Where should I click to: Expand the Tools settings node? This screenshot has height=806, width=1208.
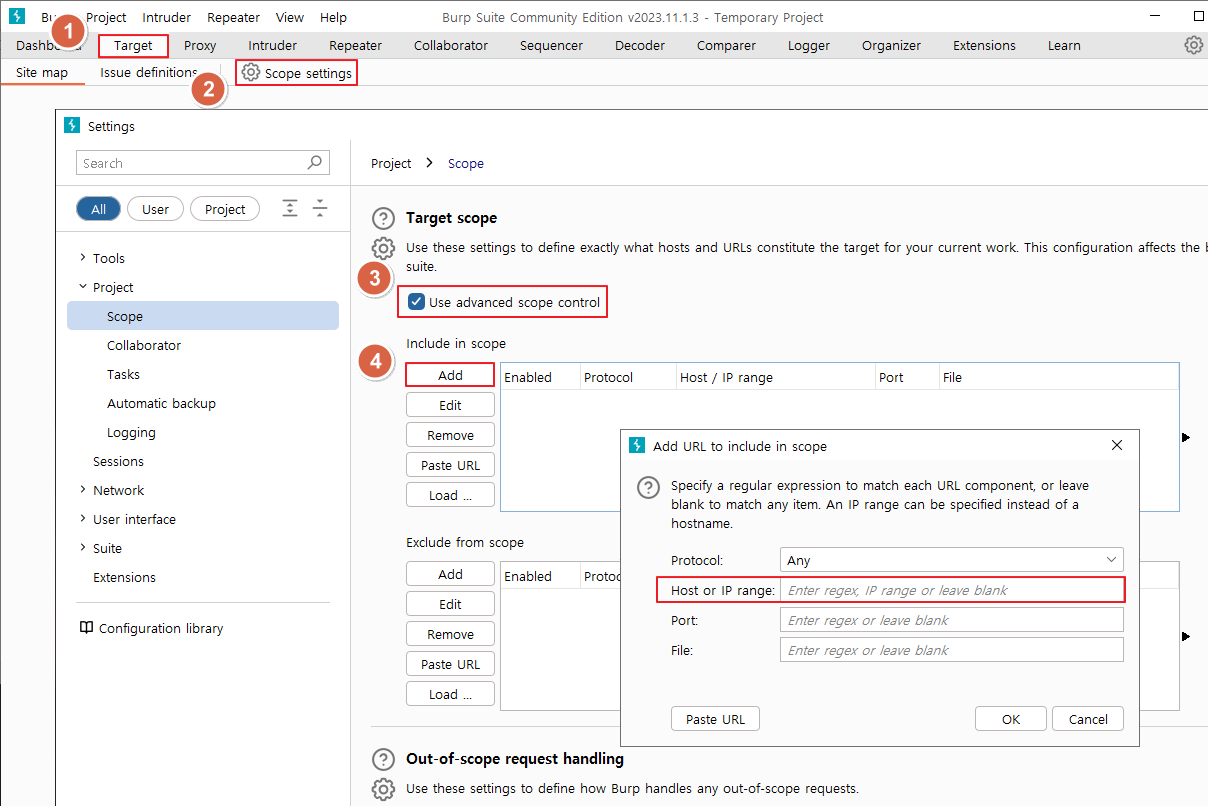82,258
